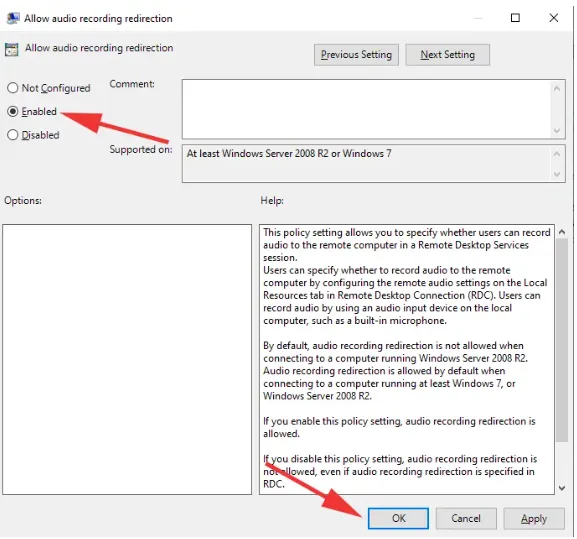This screenshot has height=539, width=577.
Task: Click the Comment box scroll down arrow
Action: [x=557, y=131]
